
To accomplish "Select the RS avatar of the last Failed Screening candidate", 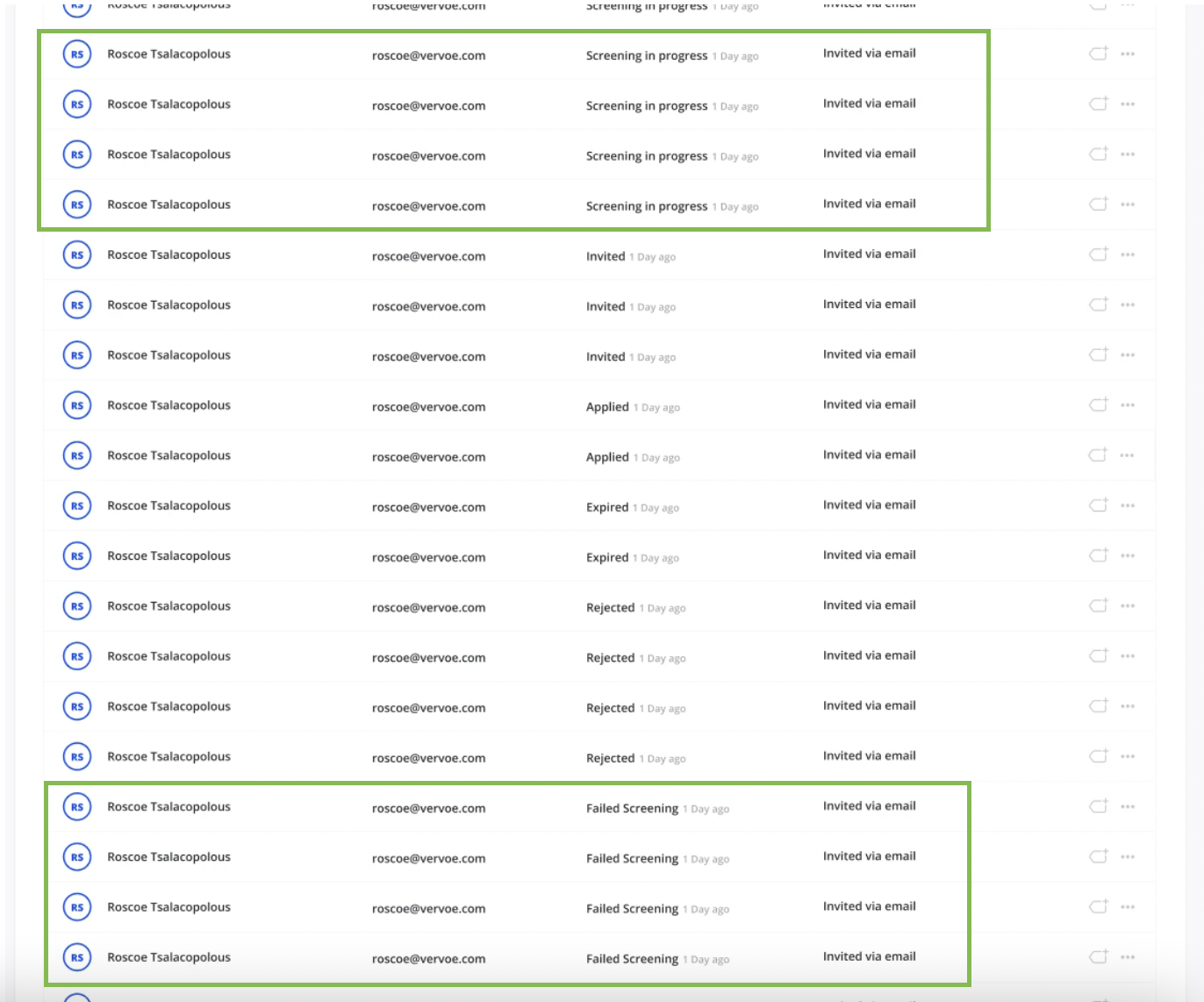I will [x=77, y=957].
